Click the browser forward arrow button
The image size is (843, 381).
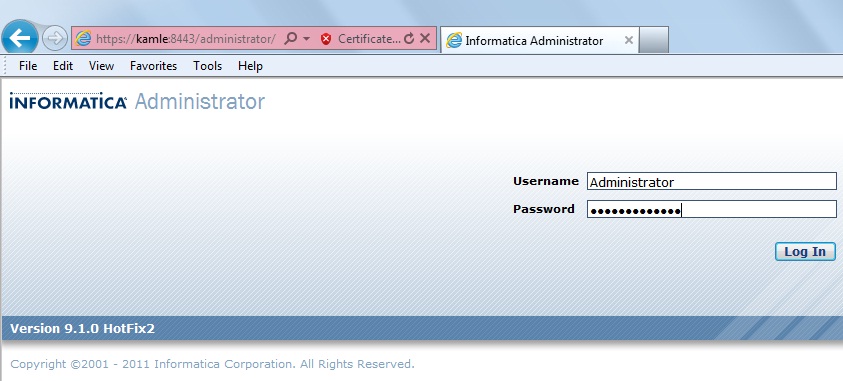point(54,39)
